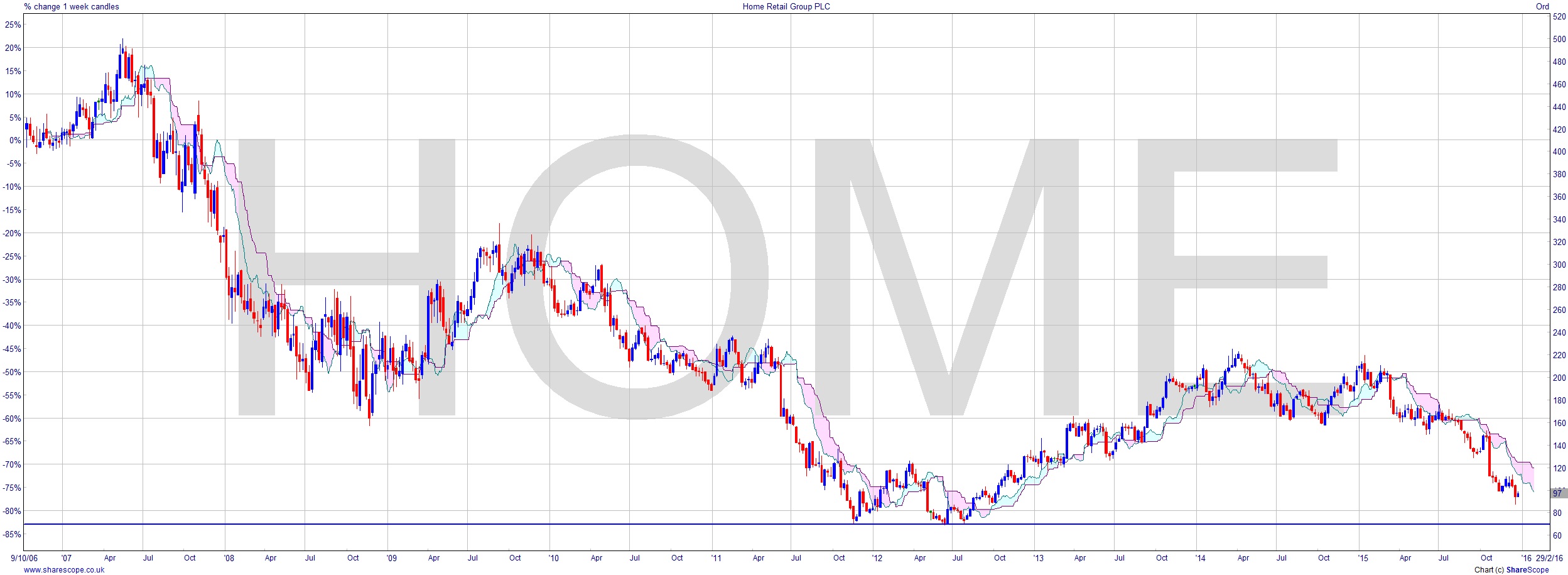Select the '12 year marker on time axis

tap(876, 557)
